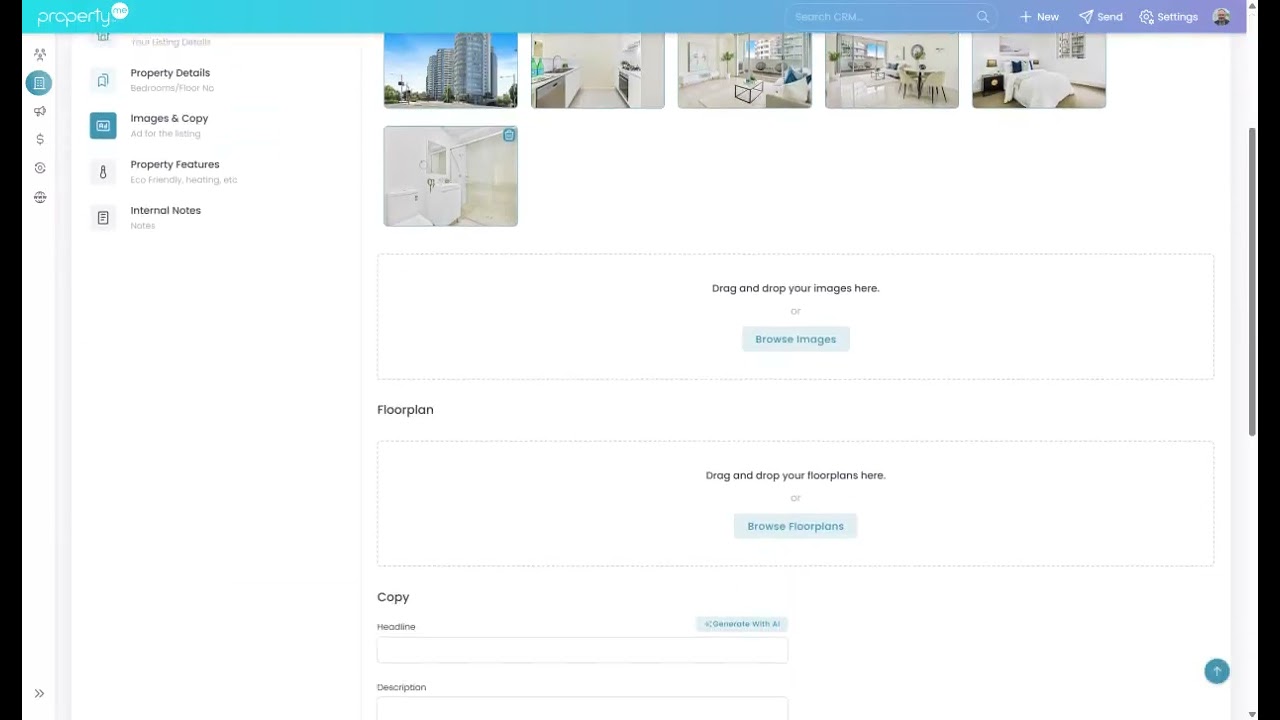1280x720 pixels.
Task: Click the PropertyMe logo
Action: (82, 15)
